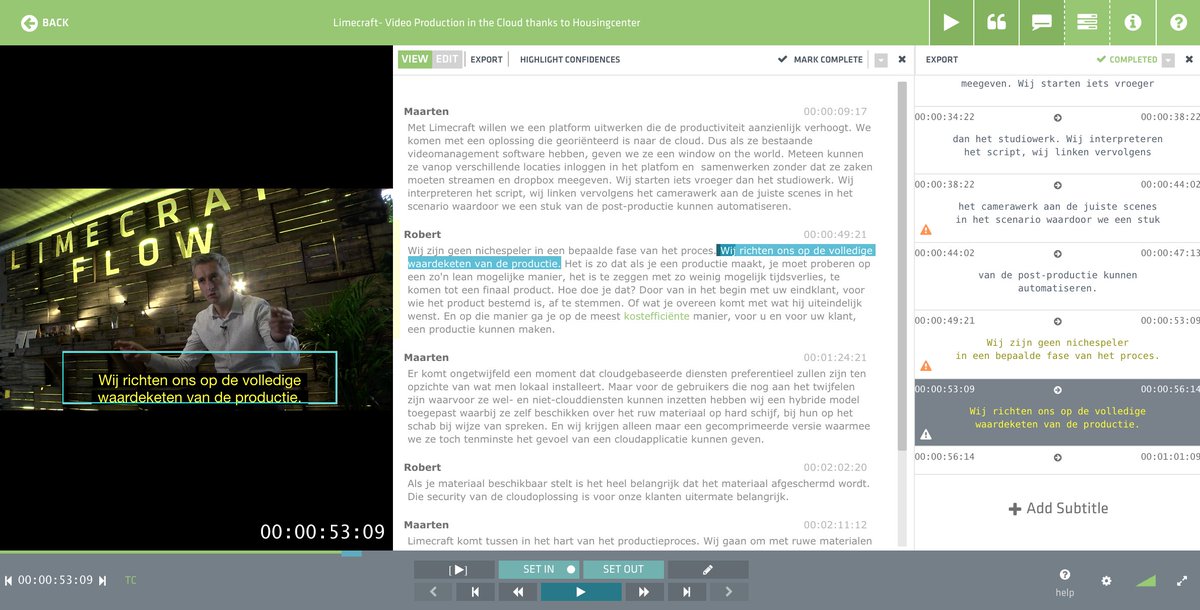Open the subtitle list panel icon

pos(1087,22)
